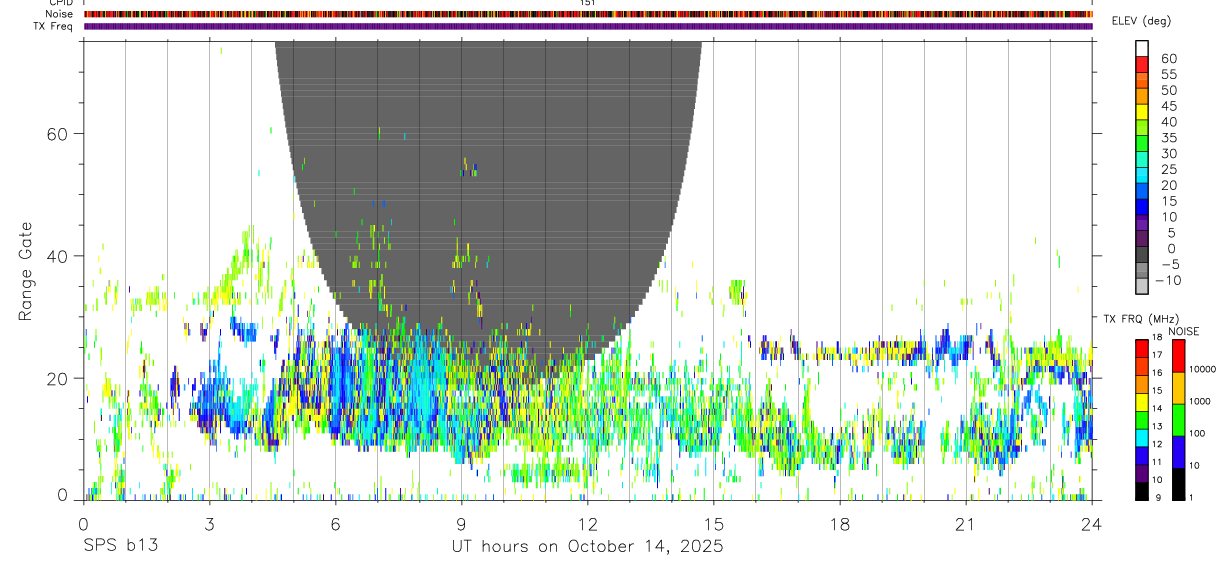Image resolution: width=1228 pixels, height=567 pixels.
Task: Click the dark gray ELEV swatch between -5 and 0
Action: coord(1142,256)
